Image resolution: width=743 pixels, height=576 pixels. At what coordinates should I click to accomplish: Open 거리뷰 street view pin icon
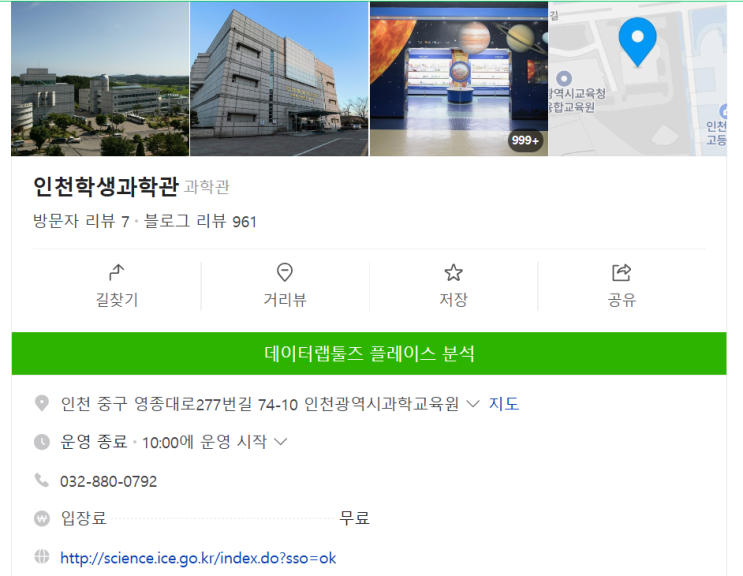(284, 272)
